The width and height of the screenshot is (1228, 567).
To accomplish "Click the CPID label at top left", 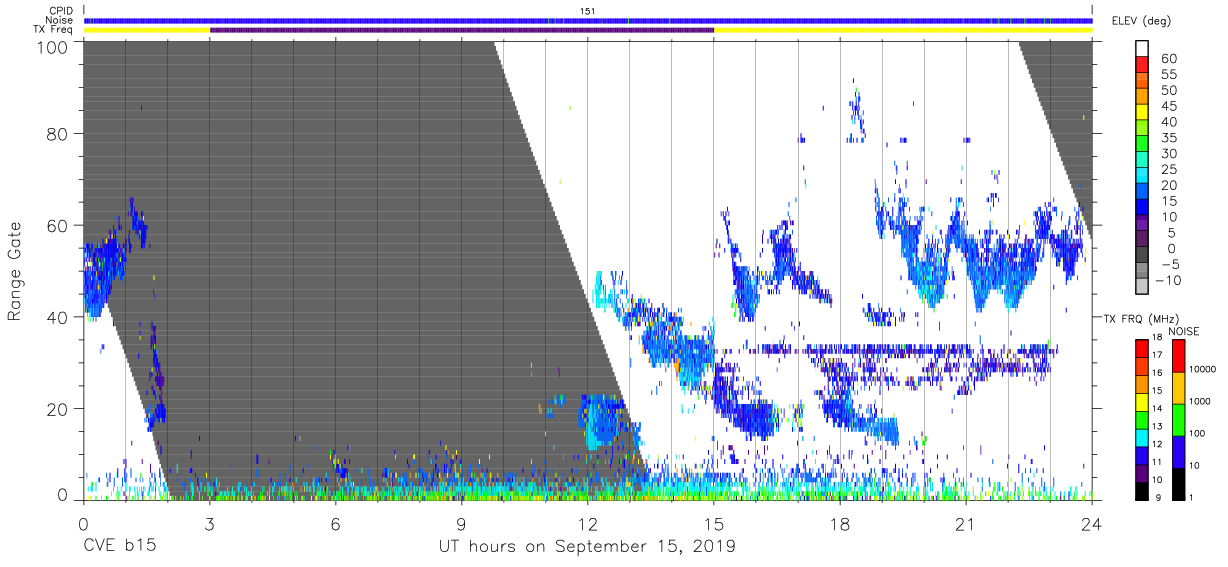I will pyautogui.click(x=58, y=10).
